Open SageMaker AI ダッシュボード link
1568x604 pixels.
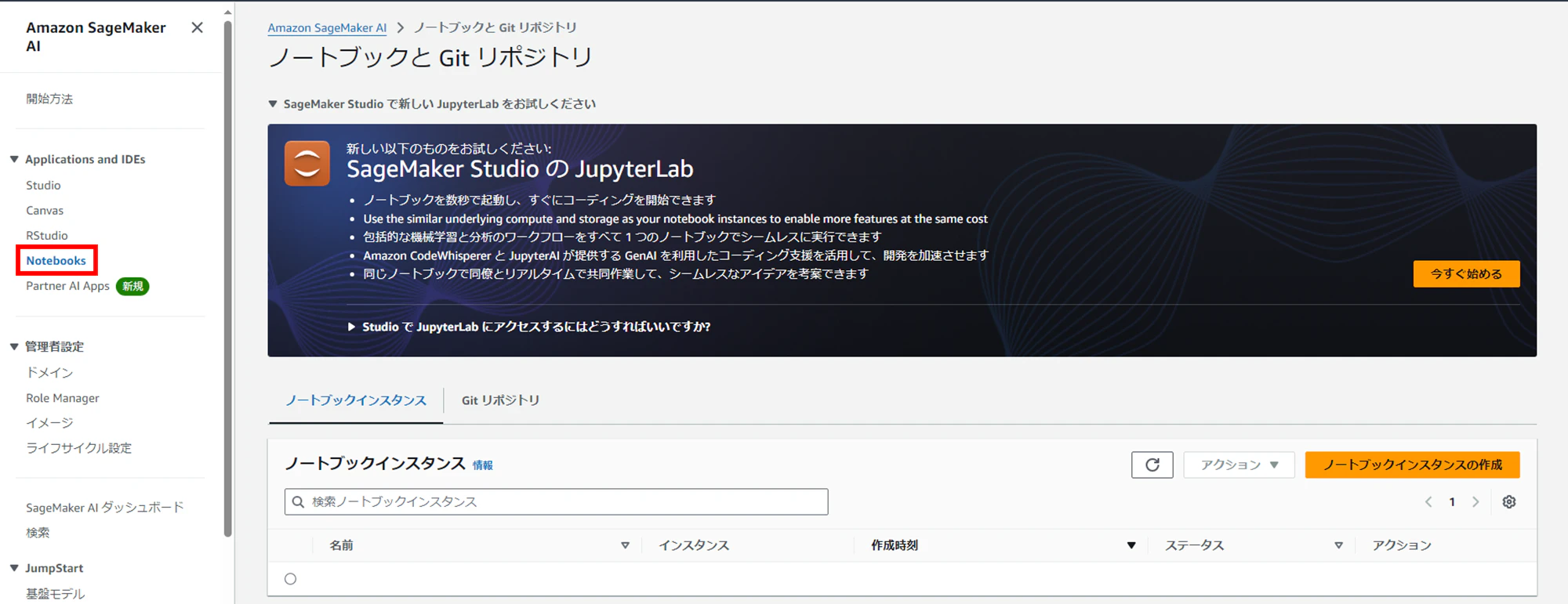point(105,508)
